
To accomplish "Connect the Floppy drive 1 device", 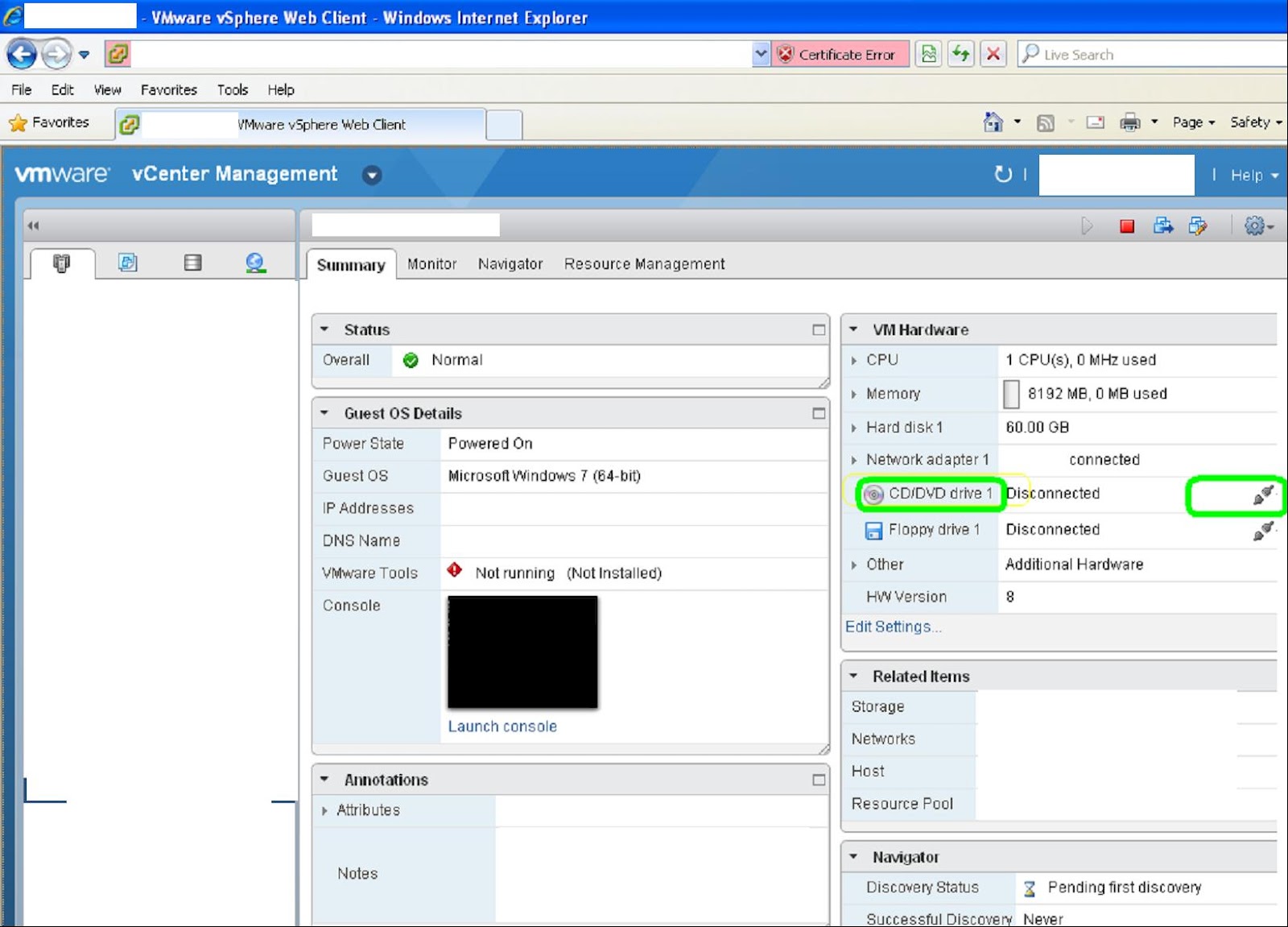I will [1262, 529].
